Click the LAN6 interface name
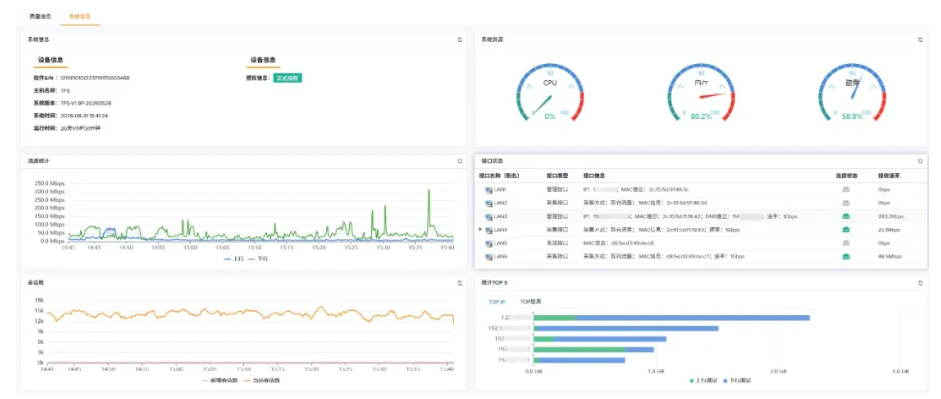 click(x=501, y=256)
